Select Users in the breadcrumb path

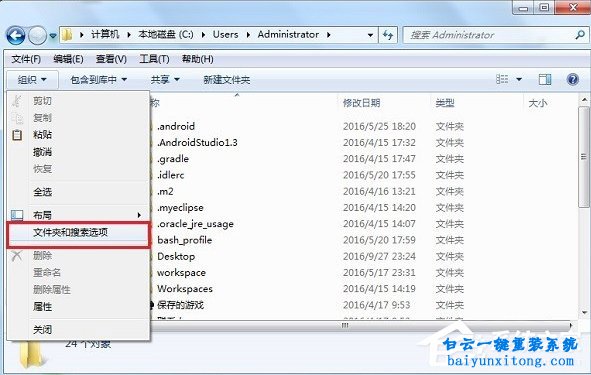[x=225, y=35]
